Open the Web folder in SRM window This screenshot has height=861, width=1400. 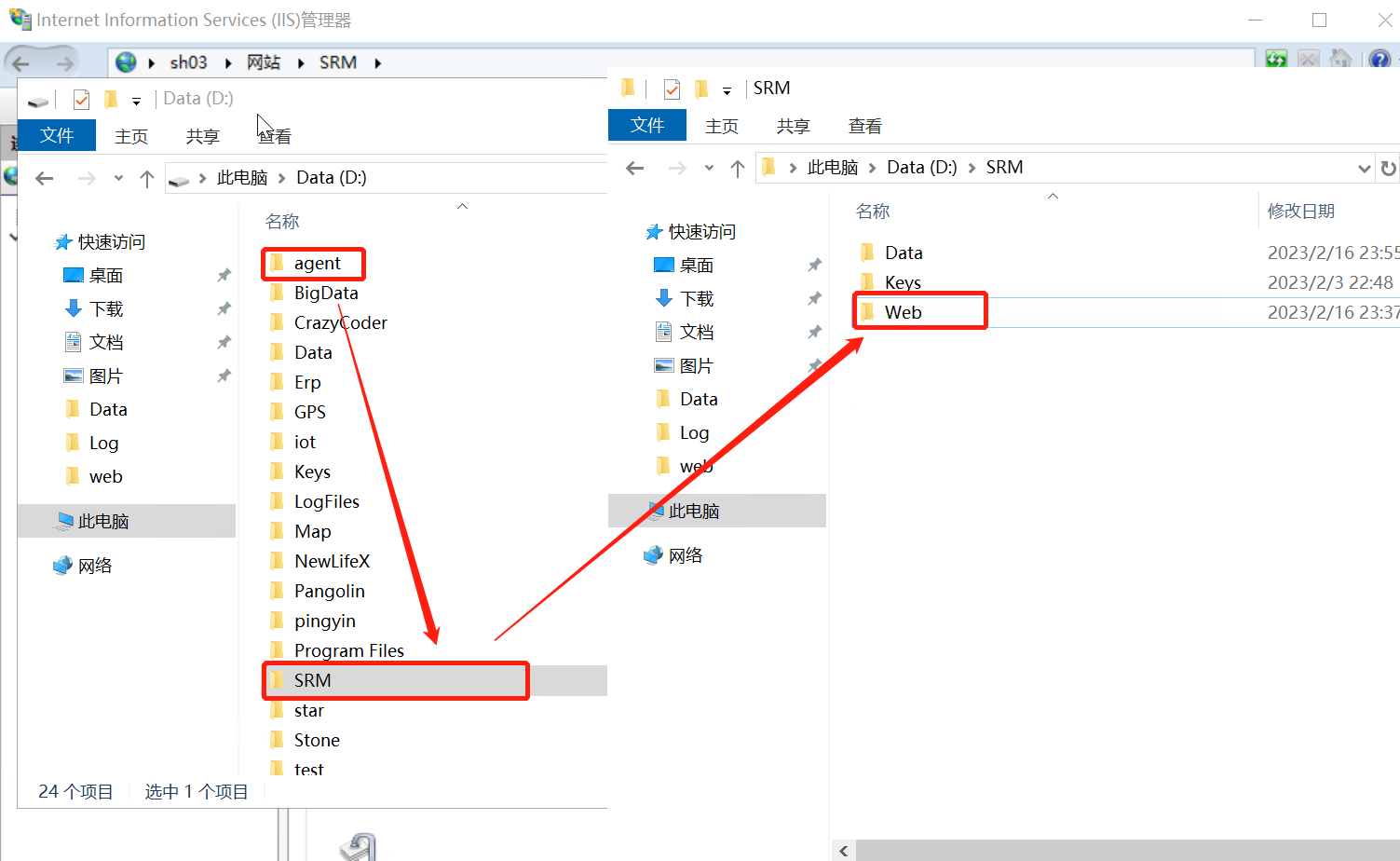pyautogui.click(x=903, y=313)
